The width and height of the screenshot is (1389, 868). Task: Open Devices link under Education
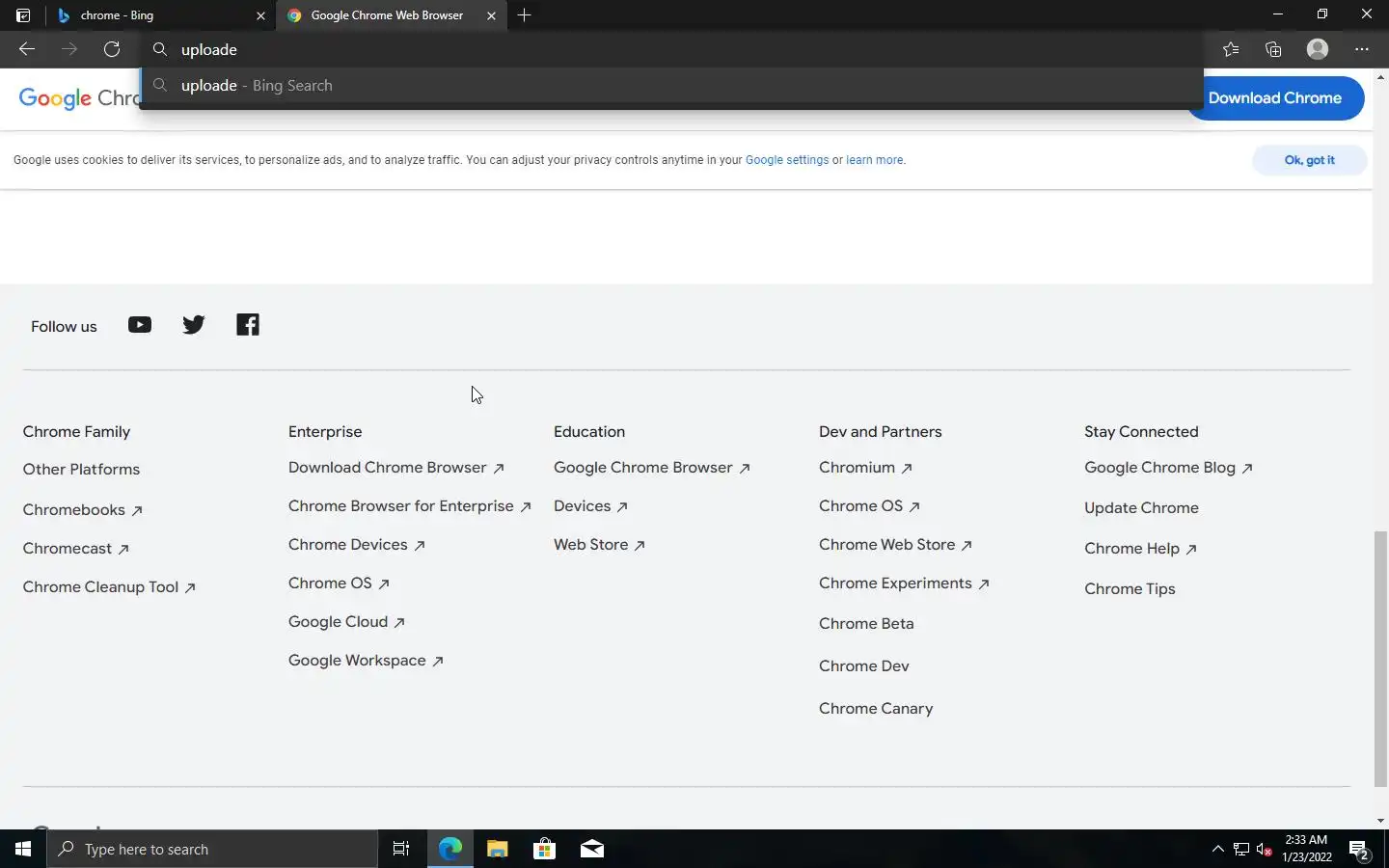point(590,506)
